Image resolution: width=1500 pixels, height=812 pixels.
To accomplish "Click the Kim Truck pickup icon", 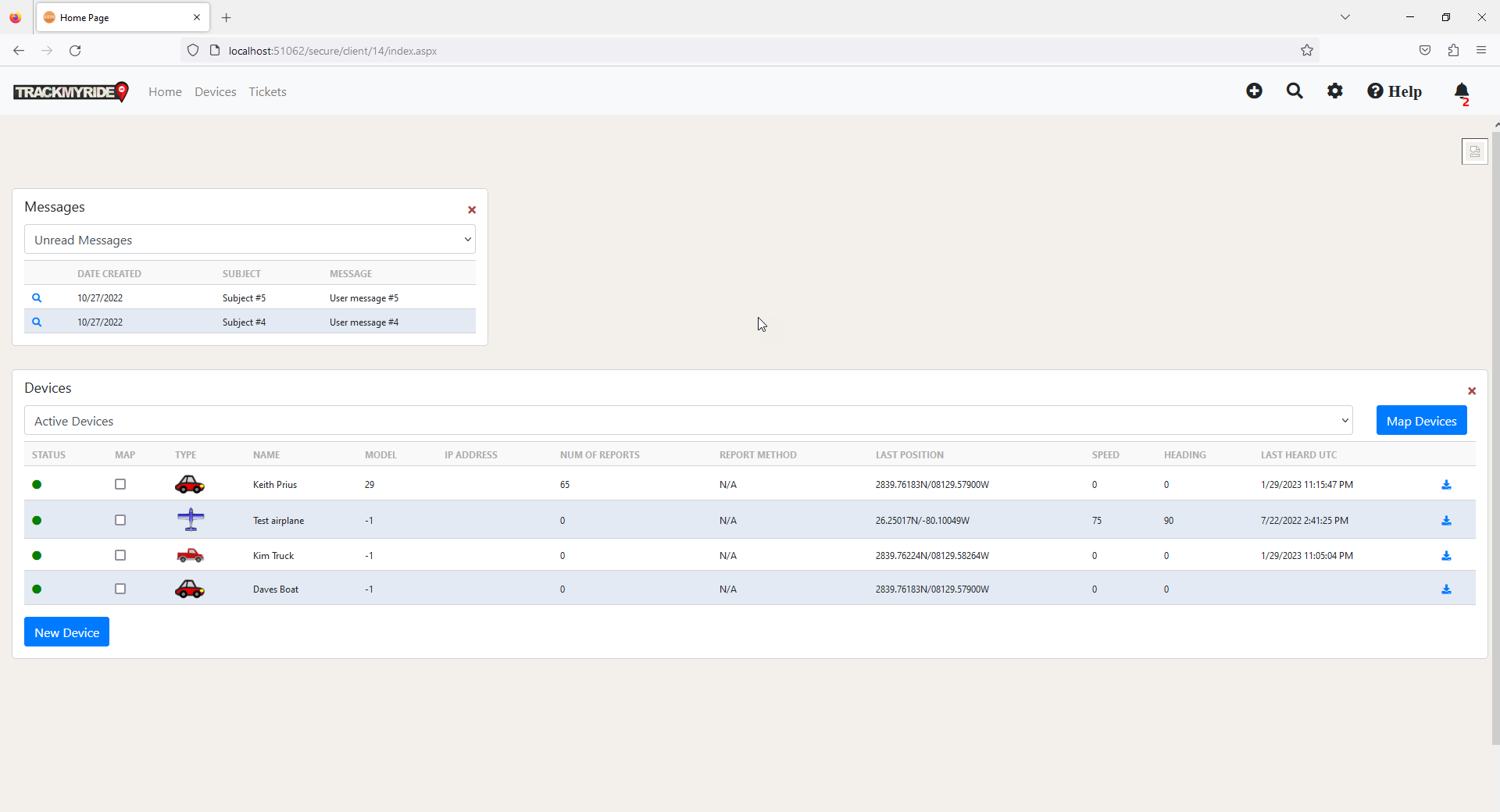I will (x=190, y=555).
